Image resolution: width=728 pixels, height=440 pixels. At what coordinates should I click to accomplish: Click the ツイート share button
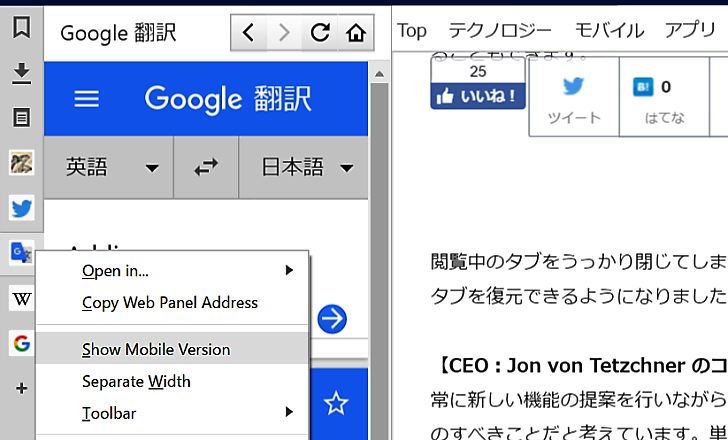[574, 98]
